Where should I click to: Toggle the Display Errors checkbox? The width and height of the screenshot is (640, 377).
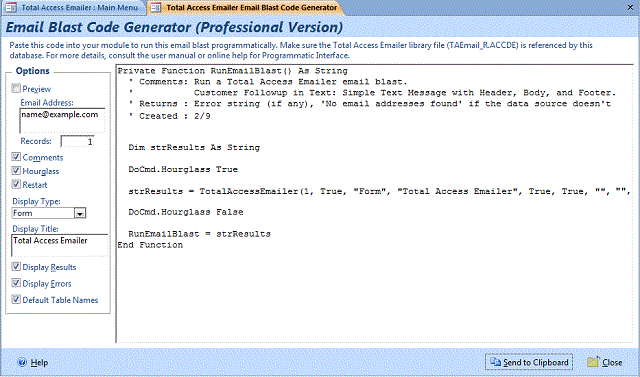[x=16, y=283]
